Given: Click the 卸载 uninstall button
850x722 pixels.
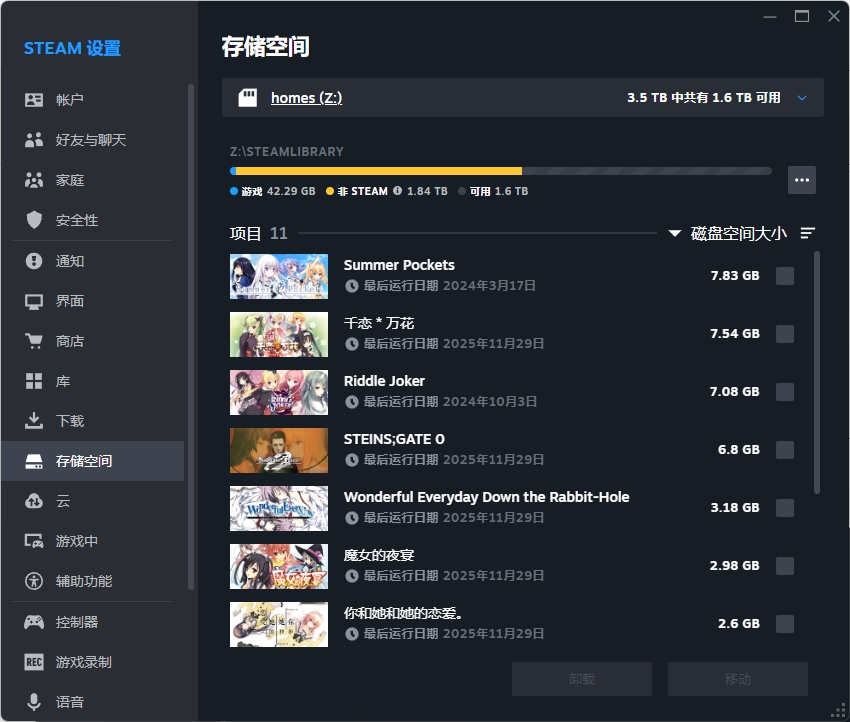Looking at the screenshot, I should click(581, 679).
